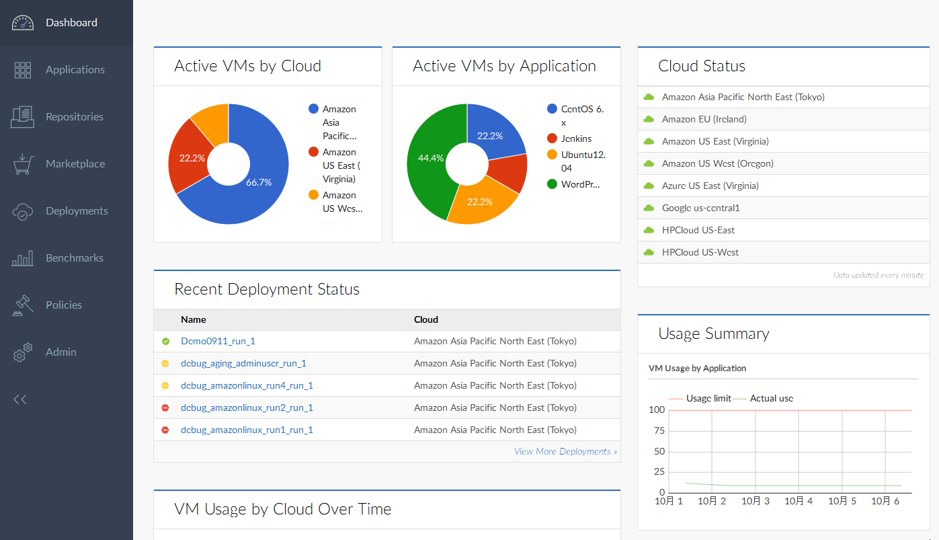Open the Admin gears icon
Viewport: 939px width, 540px height.
[x=22, y=352]
